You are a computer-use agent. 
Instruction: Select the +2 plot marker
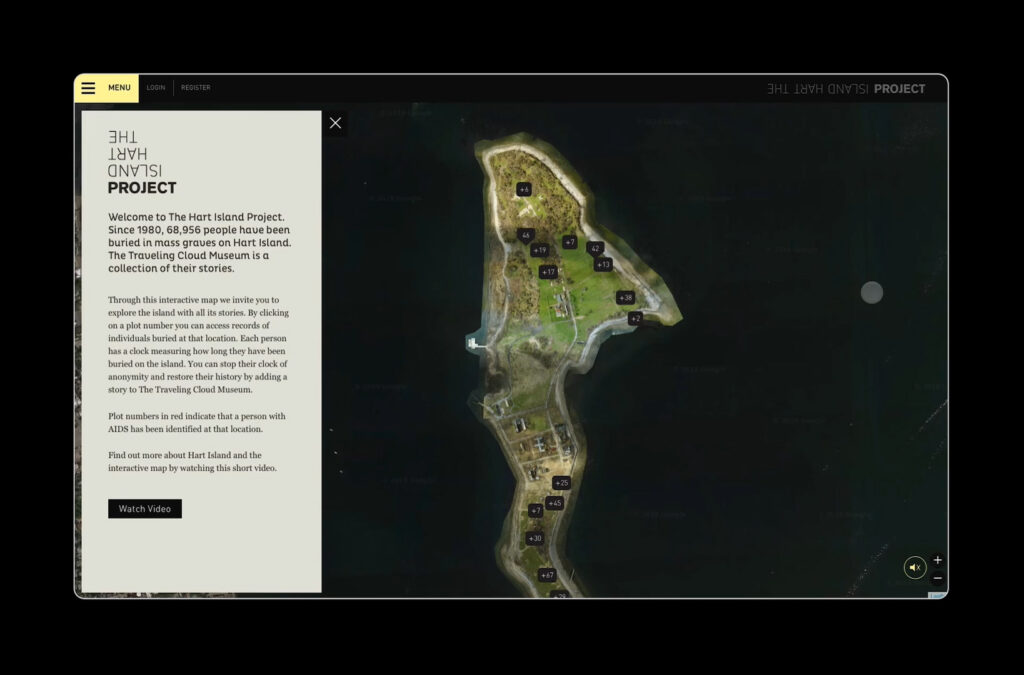635,319
